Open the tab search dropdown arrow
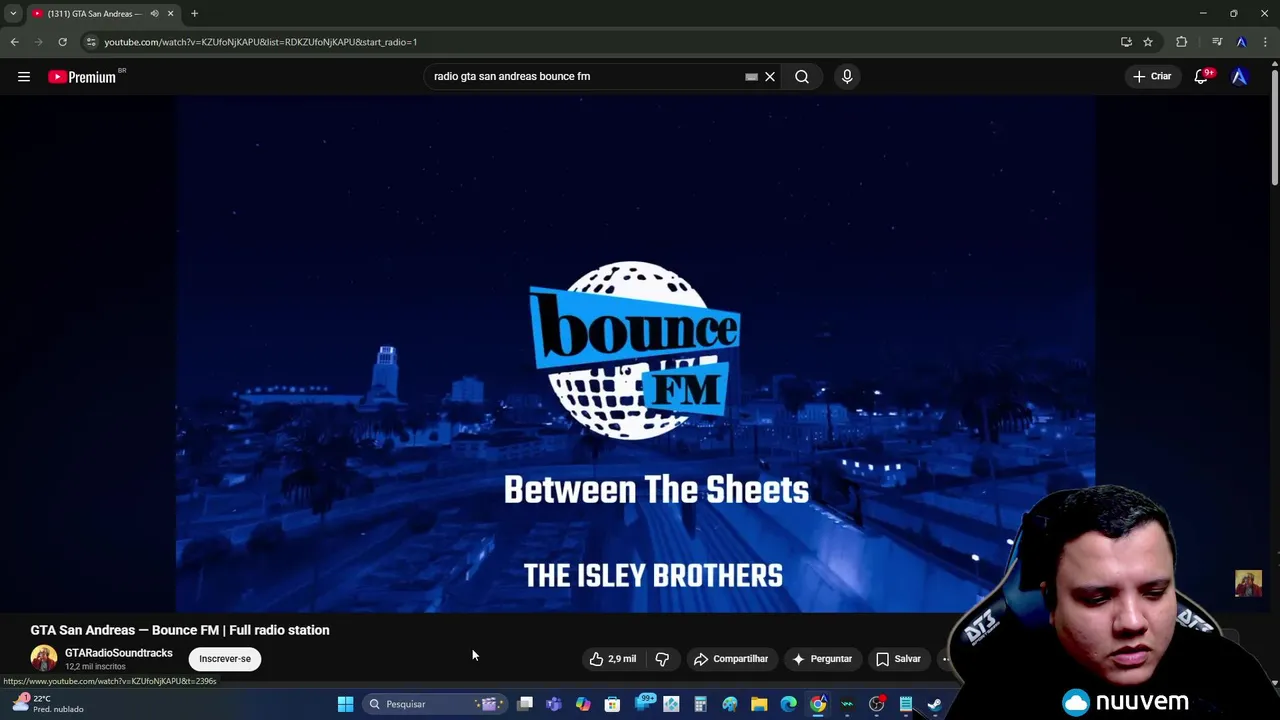Viewport: 1280px width, 720px height. (x=13, y=14)
